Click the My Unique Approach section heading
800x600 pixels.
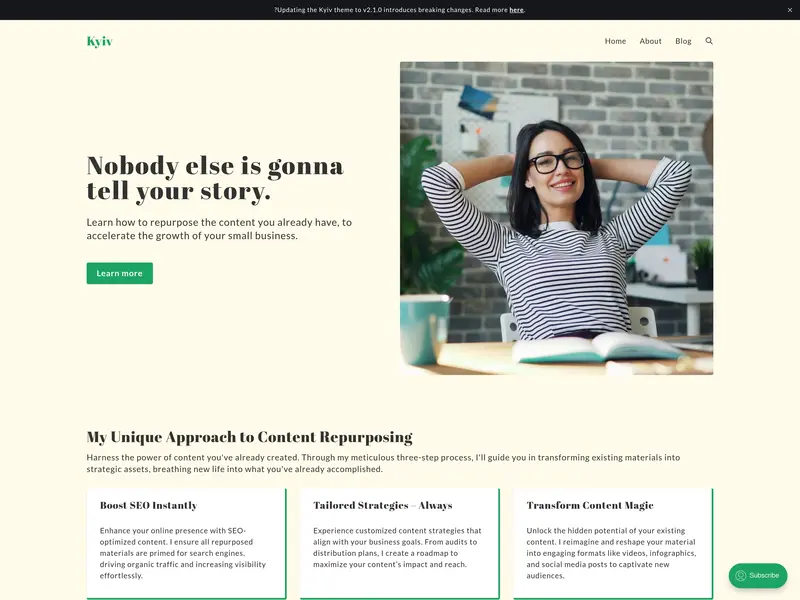[249, 437]
